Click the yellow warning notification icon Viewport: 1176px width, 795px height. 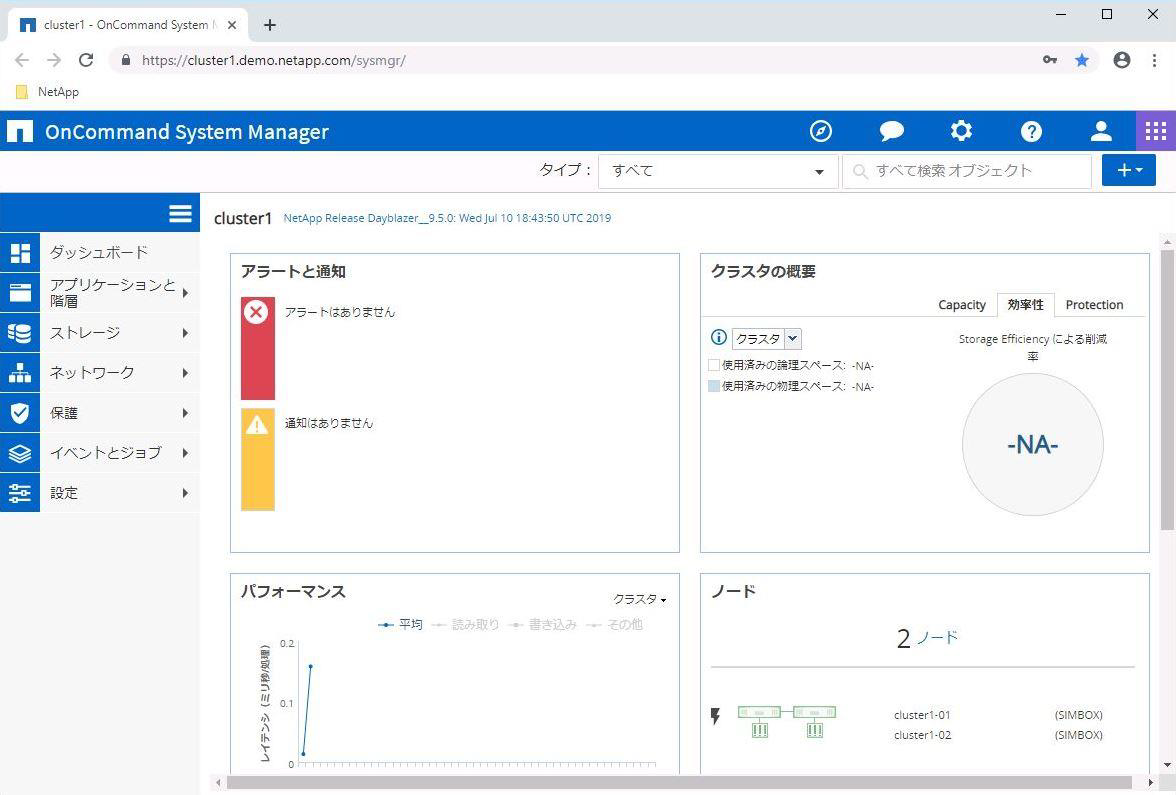point(256,424)
